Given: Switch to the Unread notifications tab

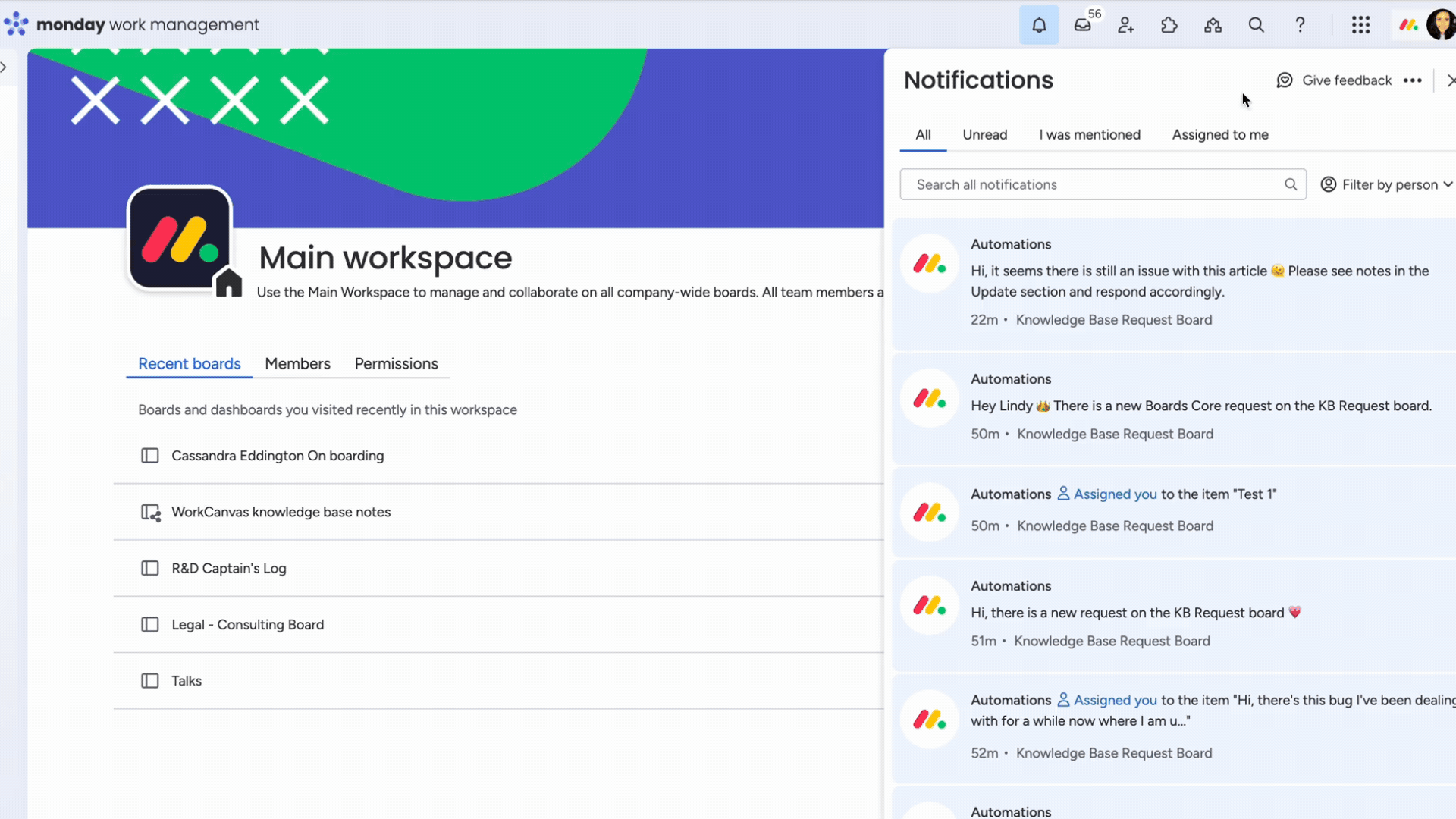Looking at the screenshot, I should [x=984, y=134].
